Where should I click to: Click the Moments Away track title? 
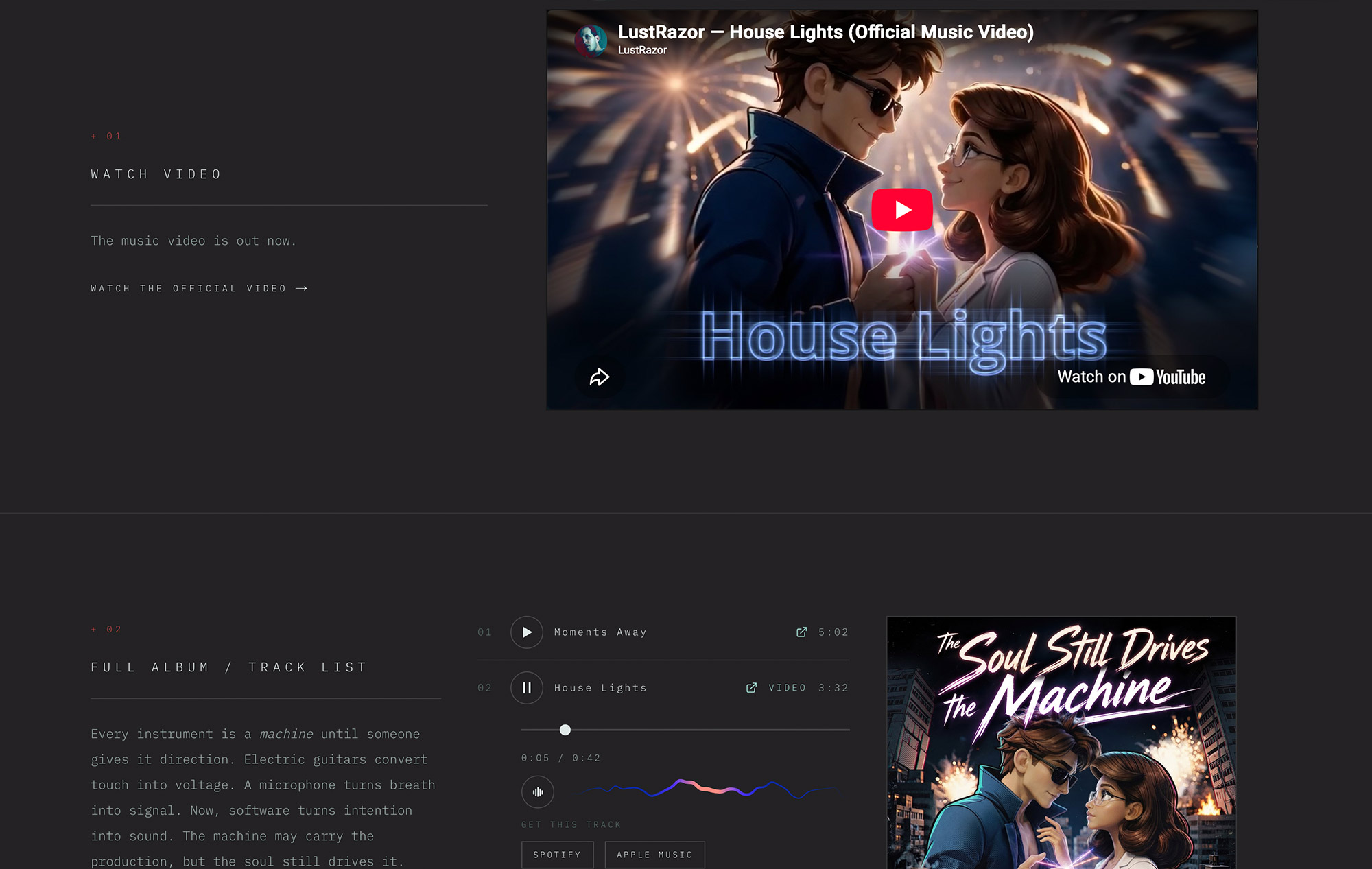click(600, 632)
